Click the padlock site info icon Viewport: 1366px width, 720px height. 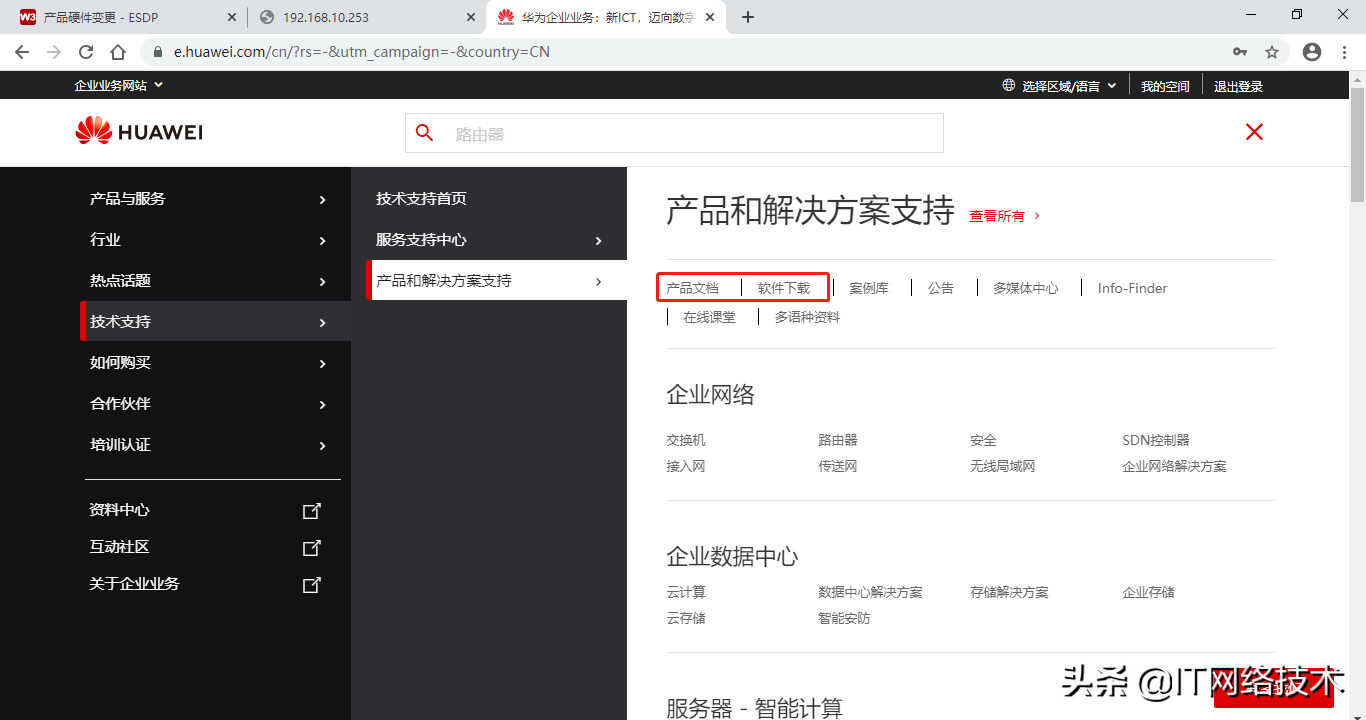(x=158, y=52)
